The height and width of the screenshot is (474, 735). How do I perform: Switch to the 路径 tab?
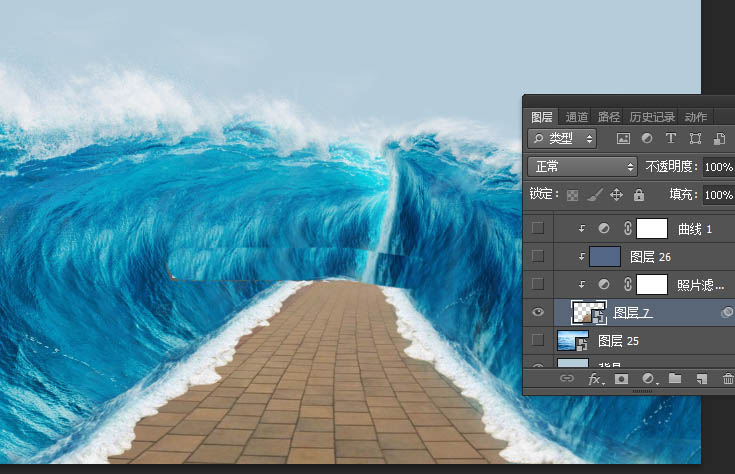point(608,117)
